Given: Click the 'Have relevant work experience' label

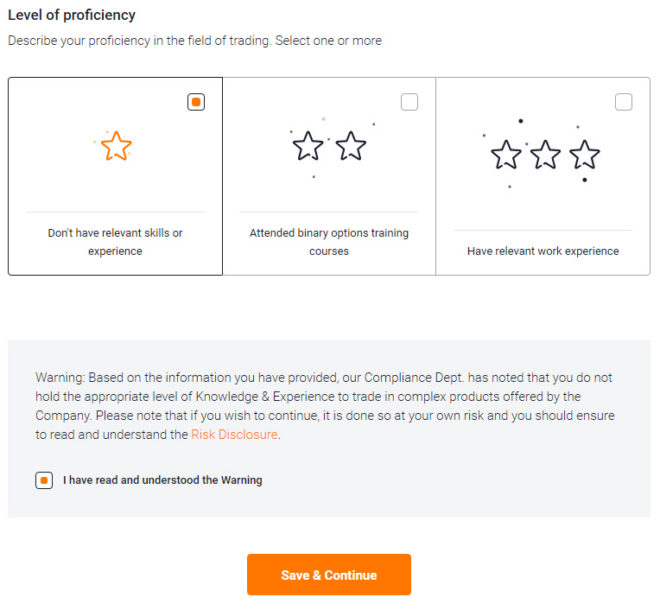Looking at the screenshot, I should pos(543,251).
